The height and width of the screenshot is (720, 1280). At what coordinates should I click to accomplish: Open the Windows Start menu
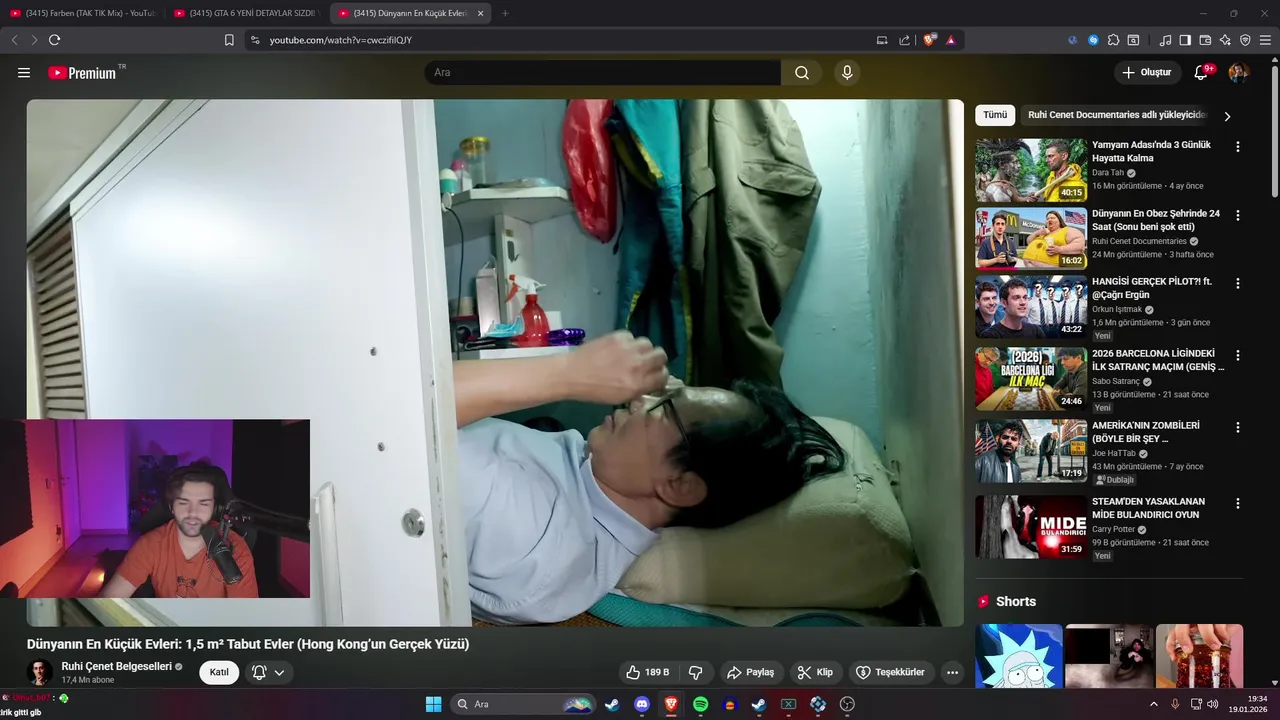433,704
